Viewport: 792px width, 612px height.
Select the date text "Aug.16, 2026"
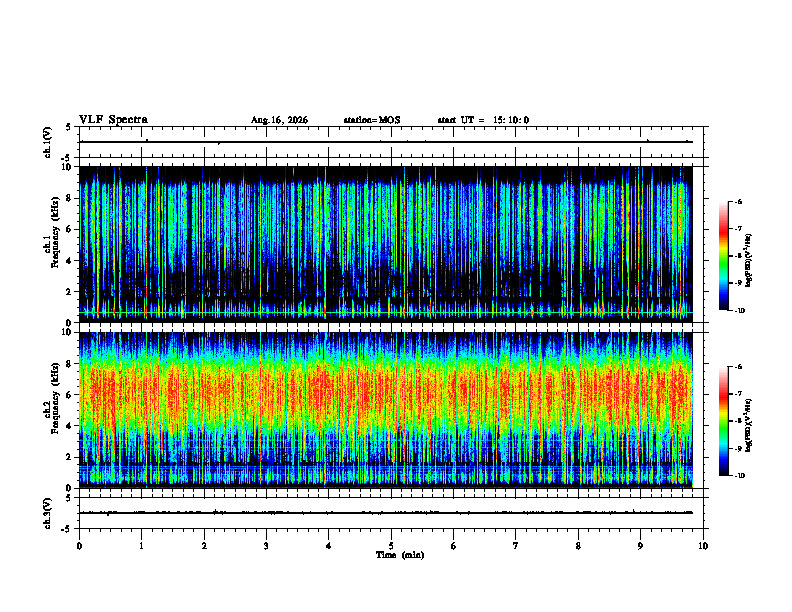pos(279,120)
